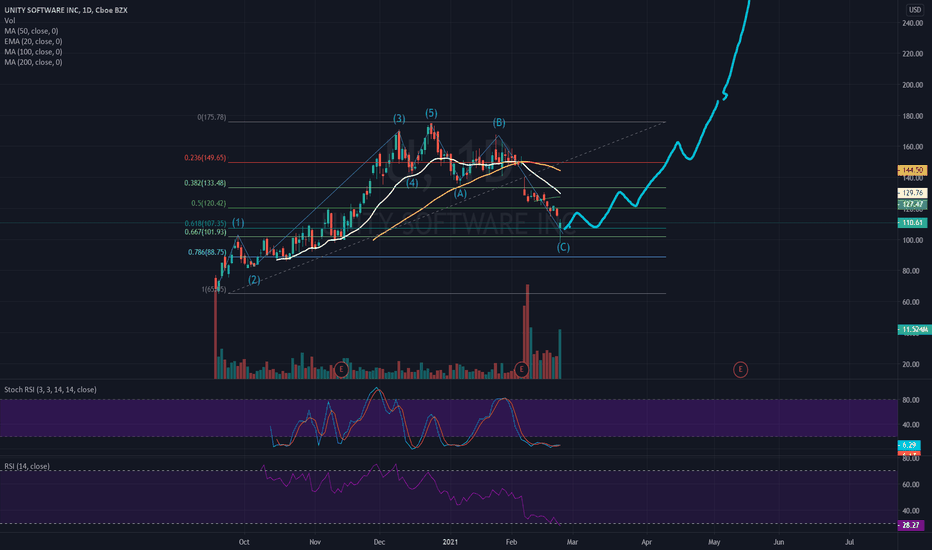Viewport: 932px width, 550px height.
Task: Click Nov on the time axis
Action: point(315,542)
